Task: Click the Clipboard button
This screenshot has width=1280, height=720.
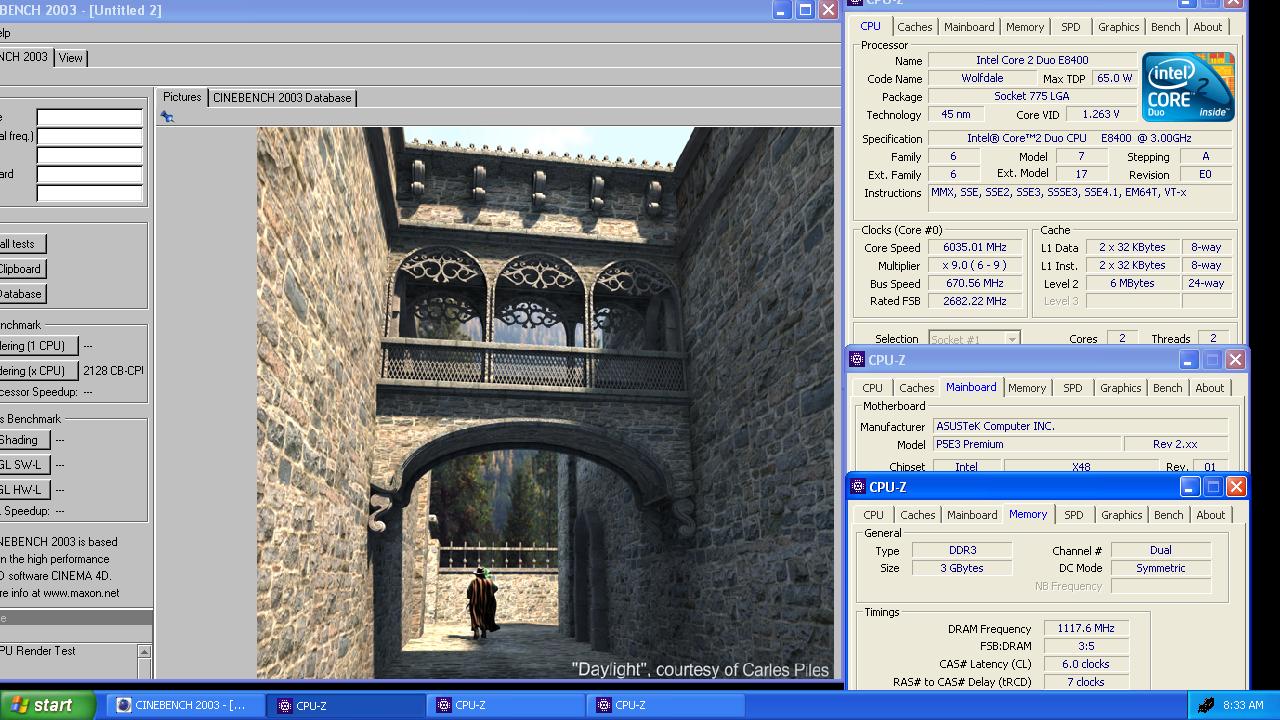Action: 22,269
